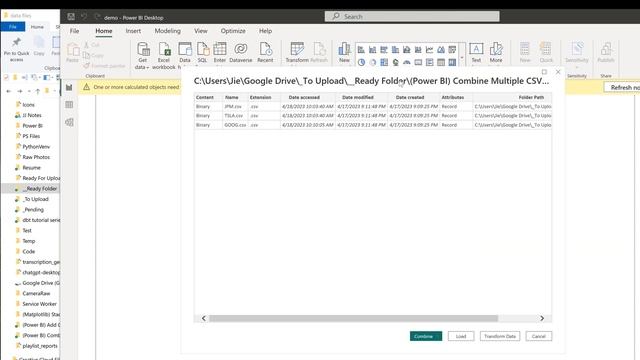Click the Combine button
This screenshot has width=640, height=360.
[426, 336]
